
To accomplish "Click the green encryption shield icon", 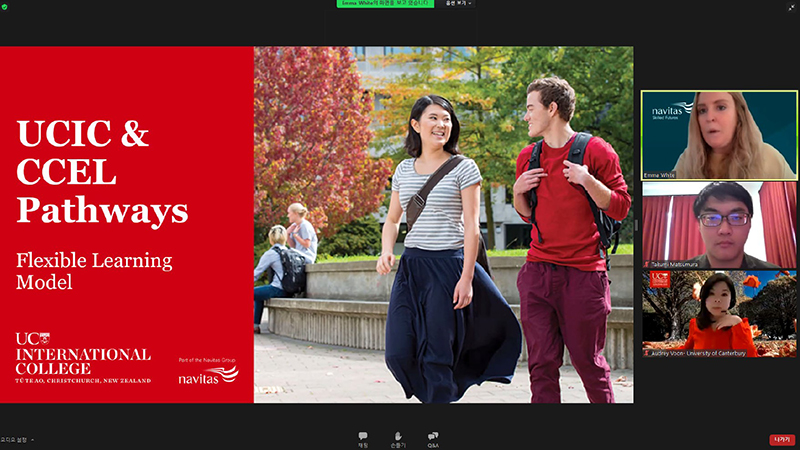I will pyautogui.click(x=5, y=7).
